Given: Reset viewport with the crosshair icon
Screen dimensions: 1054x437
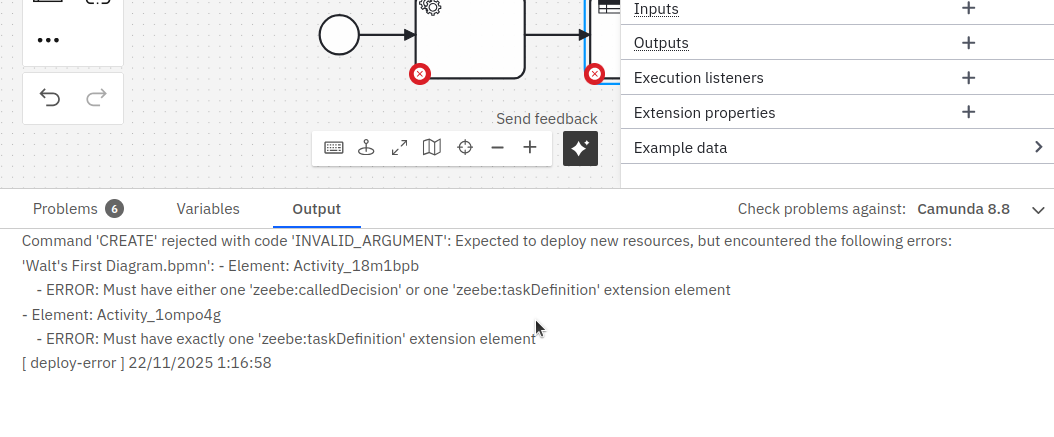Looking at the screenshot, I should click(465, 148).
